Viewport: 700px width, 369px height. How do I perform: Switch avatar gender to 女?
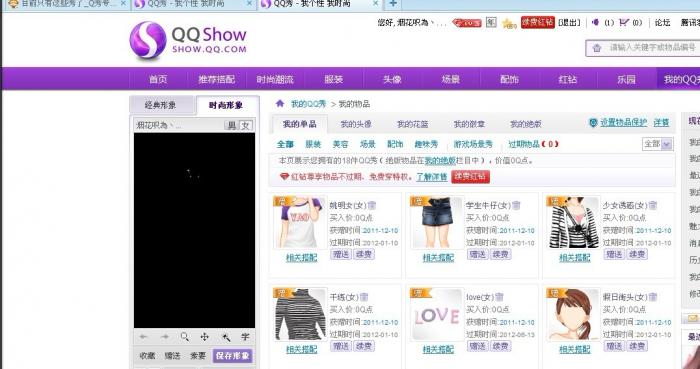click(x=246, y=125)
